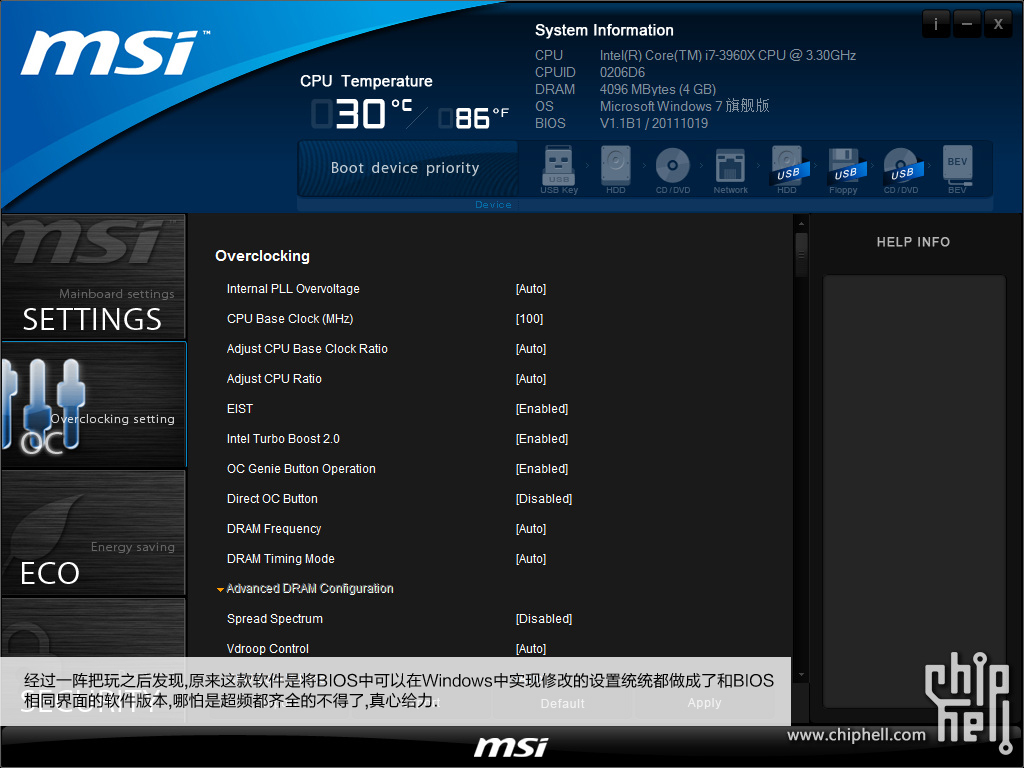Screen dimensions: 1024x768
Task: Open Vdroop Control [Auto] option
Action: (530, 648)
